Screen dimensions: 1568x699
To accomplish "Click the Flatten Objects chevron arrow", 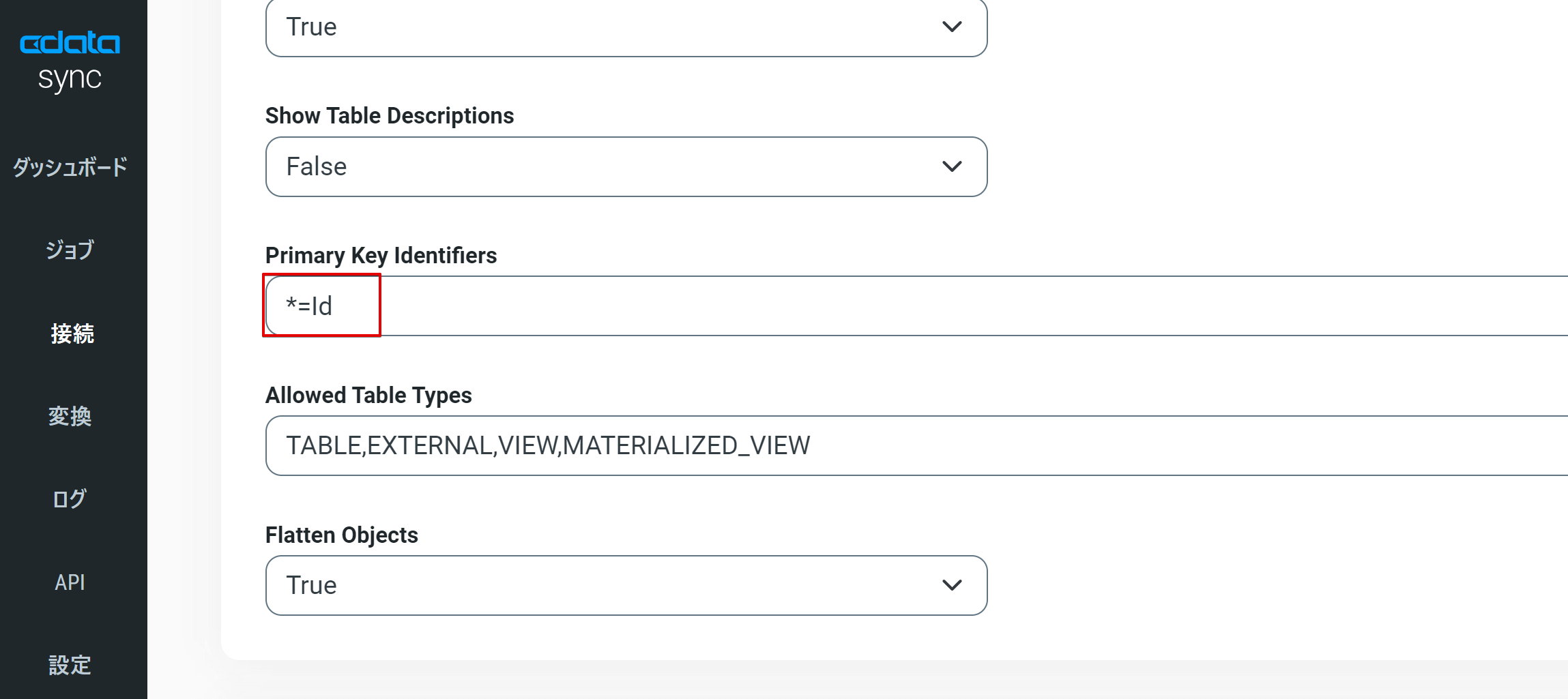I will tap(952, 586).
